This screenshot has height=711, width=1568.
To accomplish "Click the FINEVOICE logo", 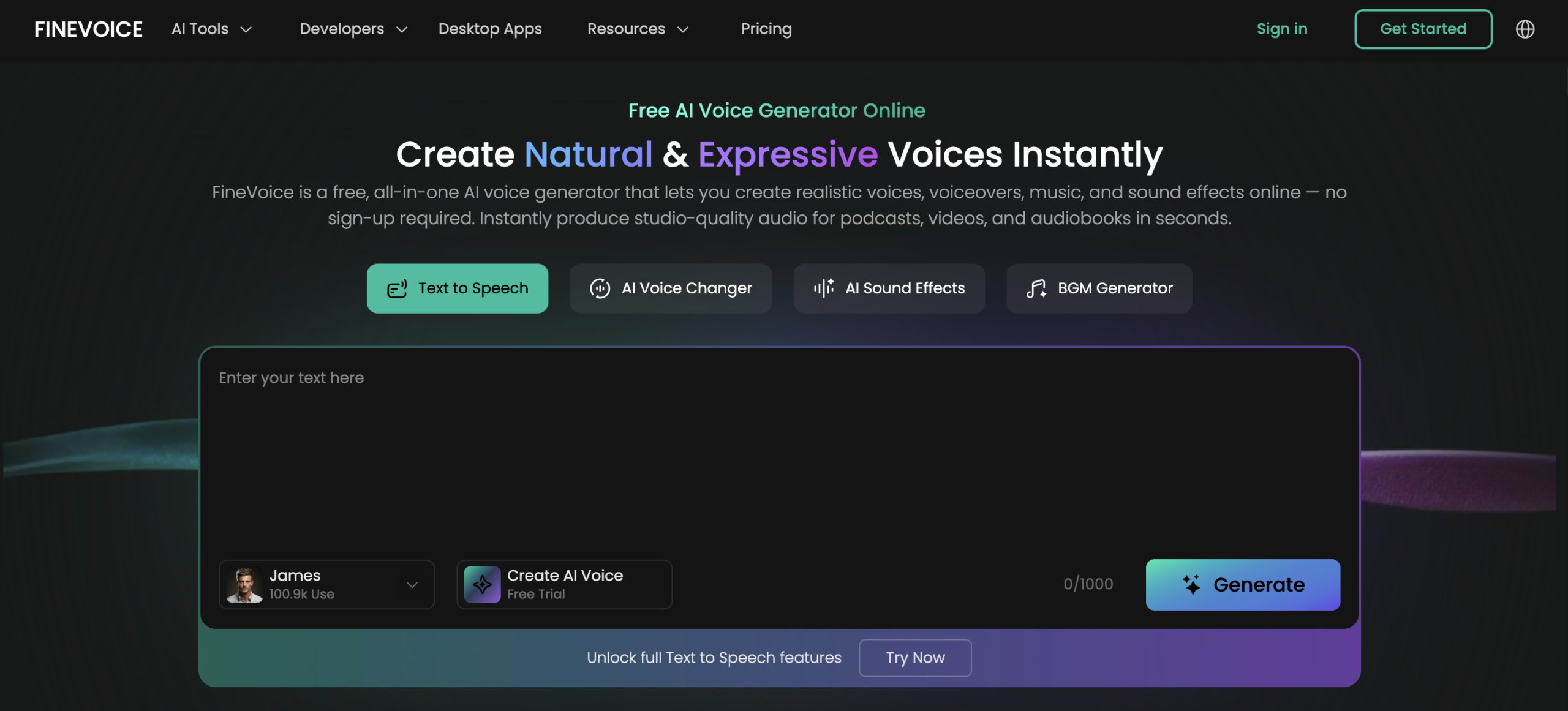I will pyautogui.click(x=88, y=29).
